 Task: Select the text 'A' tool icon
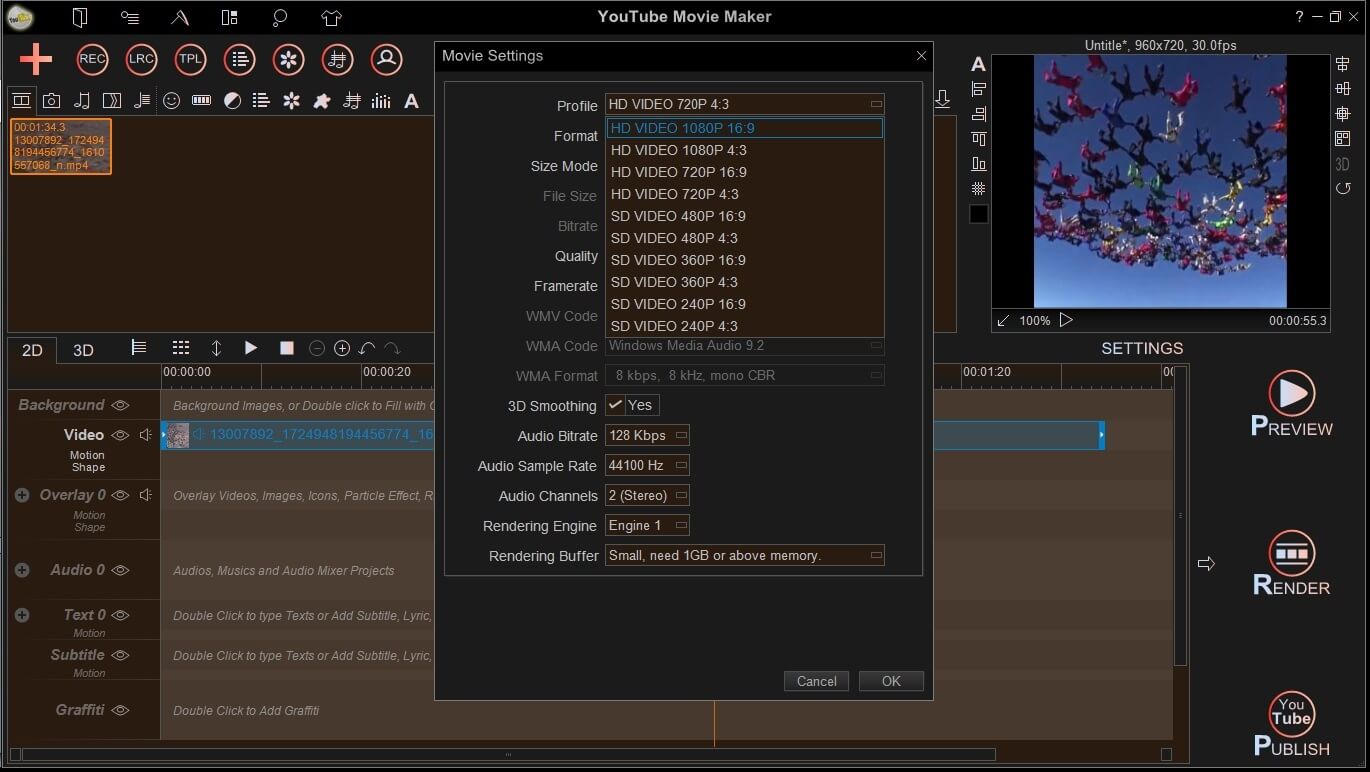click(x=412, y=100)
